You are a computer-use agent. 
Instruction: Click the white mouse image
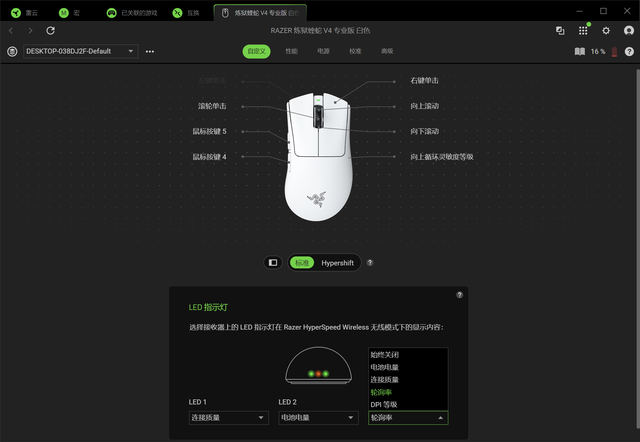318,157
